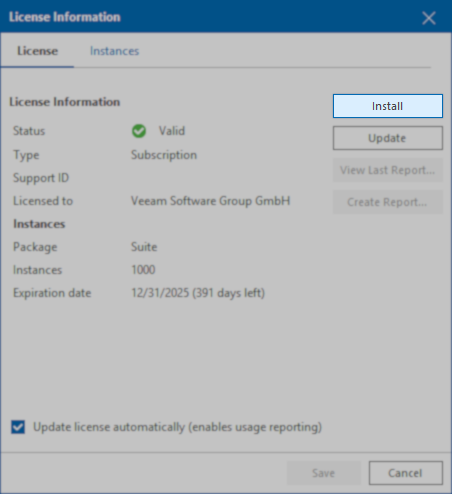Viewport: 452px width, 494px height.
Task: Click the Type label
Action: coord(26,155)
